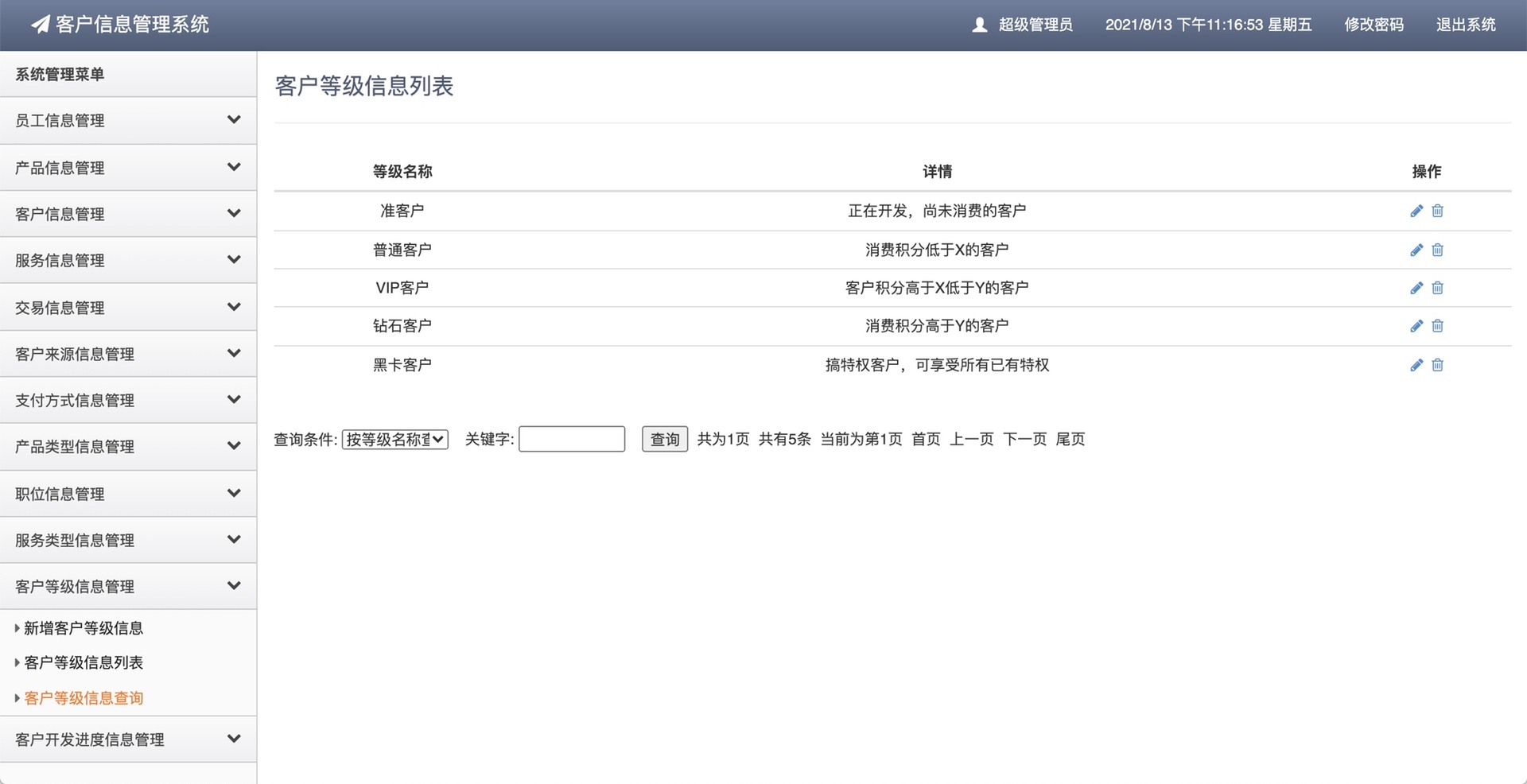Click the 查询 search button
The width and height of the screenshot is (1527, 784).
click(x=665, y=439)
